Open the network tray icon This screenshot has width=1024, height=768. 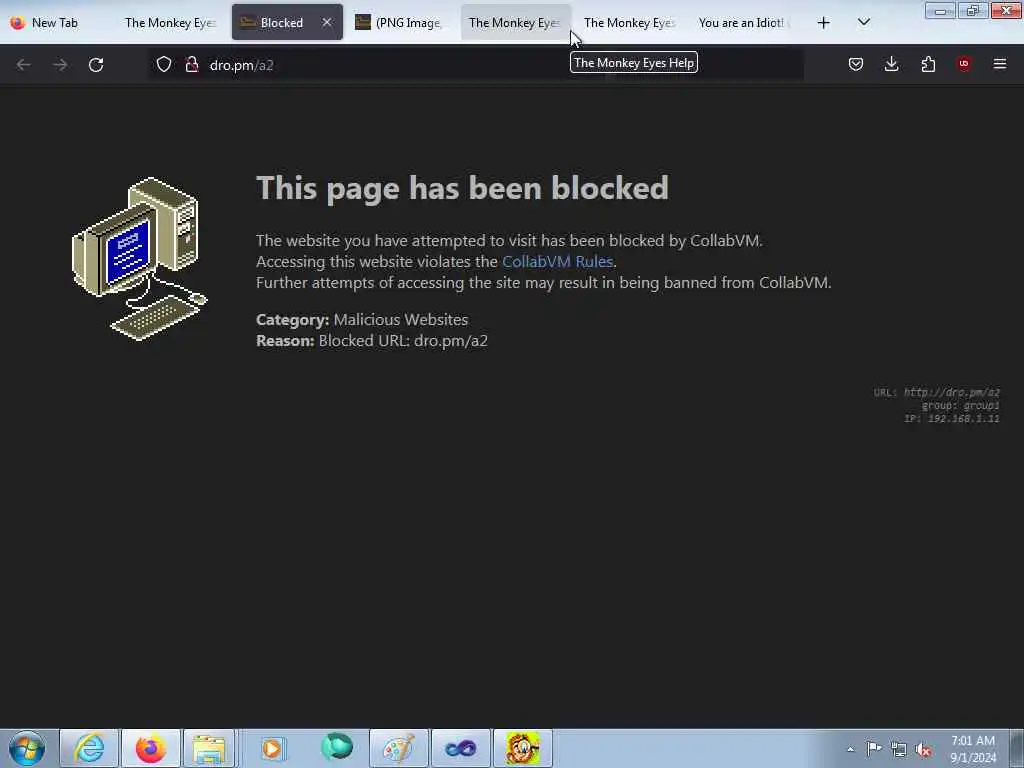899,749
